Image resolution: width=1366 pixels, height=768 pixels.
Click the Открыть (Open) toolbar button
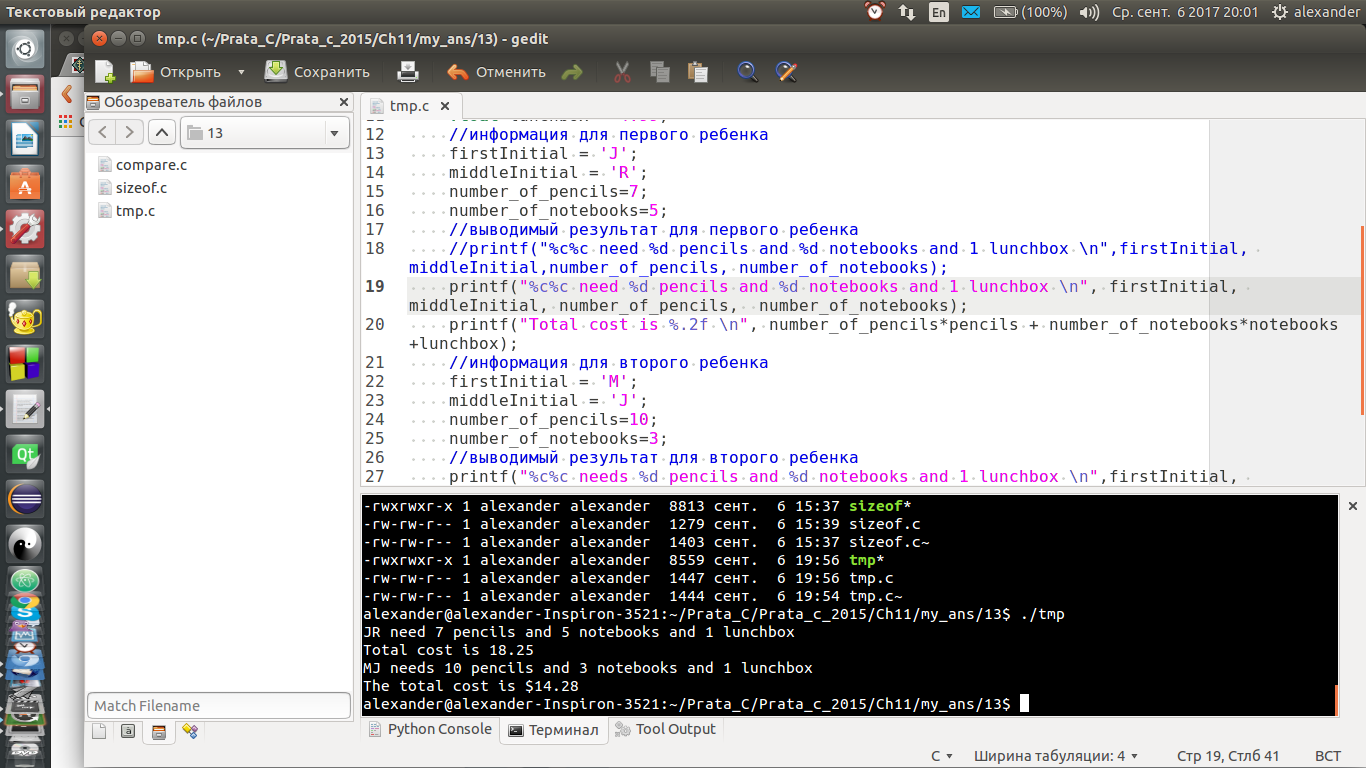(176, 72)
